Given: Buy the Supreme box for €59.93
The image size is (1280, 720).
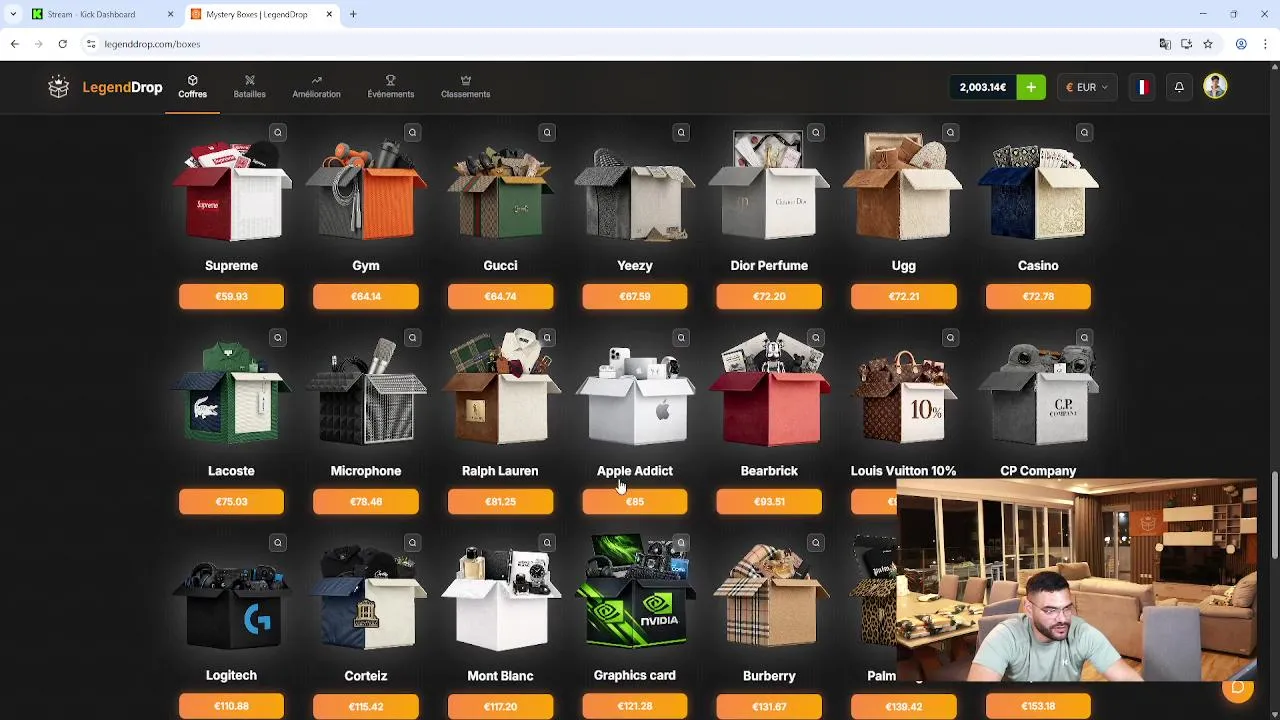Looking at the screenshot, I should [x=231, y=296].
